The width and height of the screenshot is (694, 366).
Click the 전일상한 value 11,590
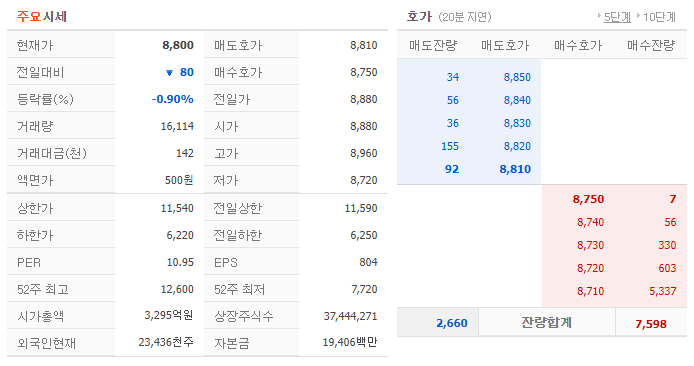click(x=361, y=208)
